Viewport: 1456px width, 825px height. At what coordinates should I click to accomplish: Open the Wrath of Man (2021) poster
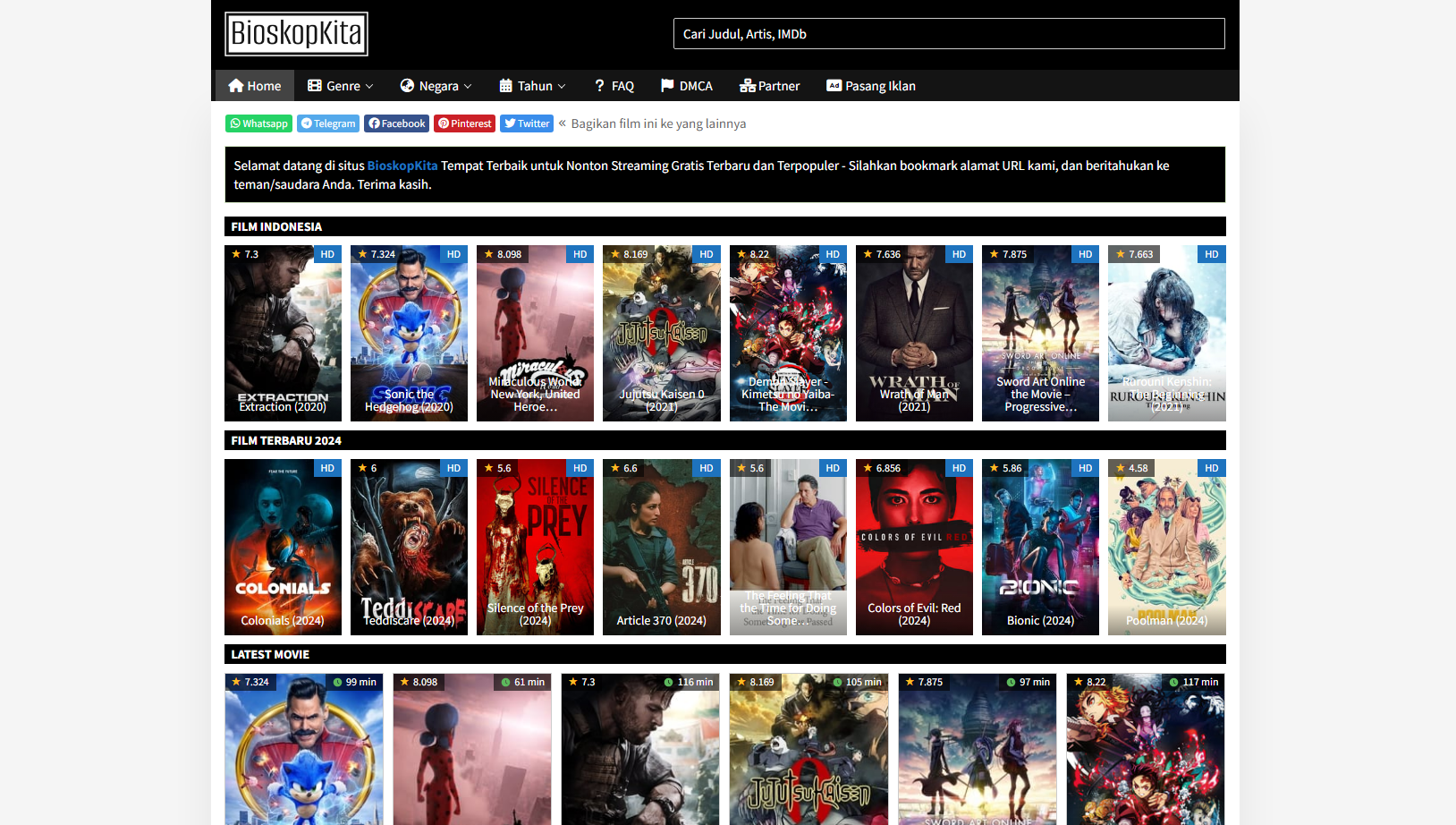coord(914,333)
